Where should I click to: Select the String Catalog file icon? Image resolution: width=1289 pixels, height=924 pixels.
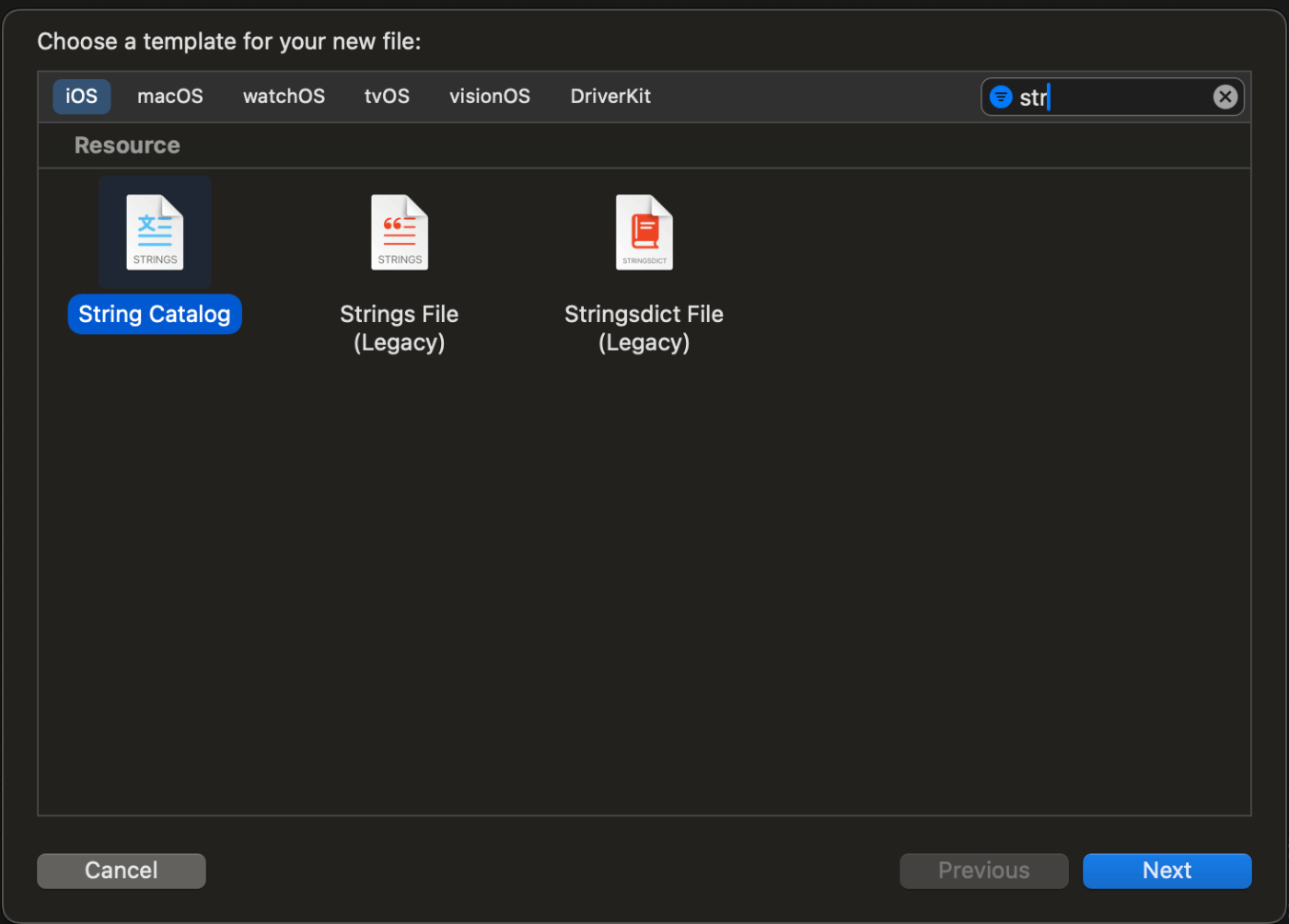click(x=155, y=232)
